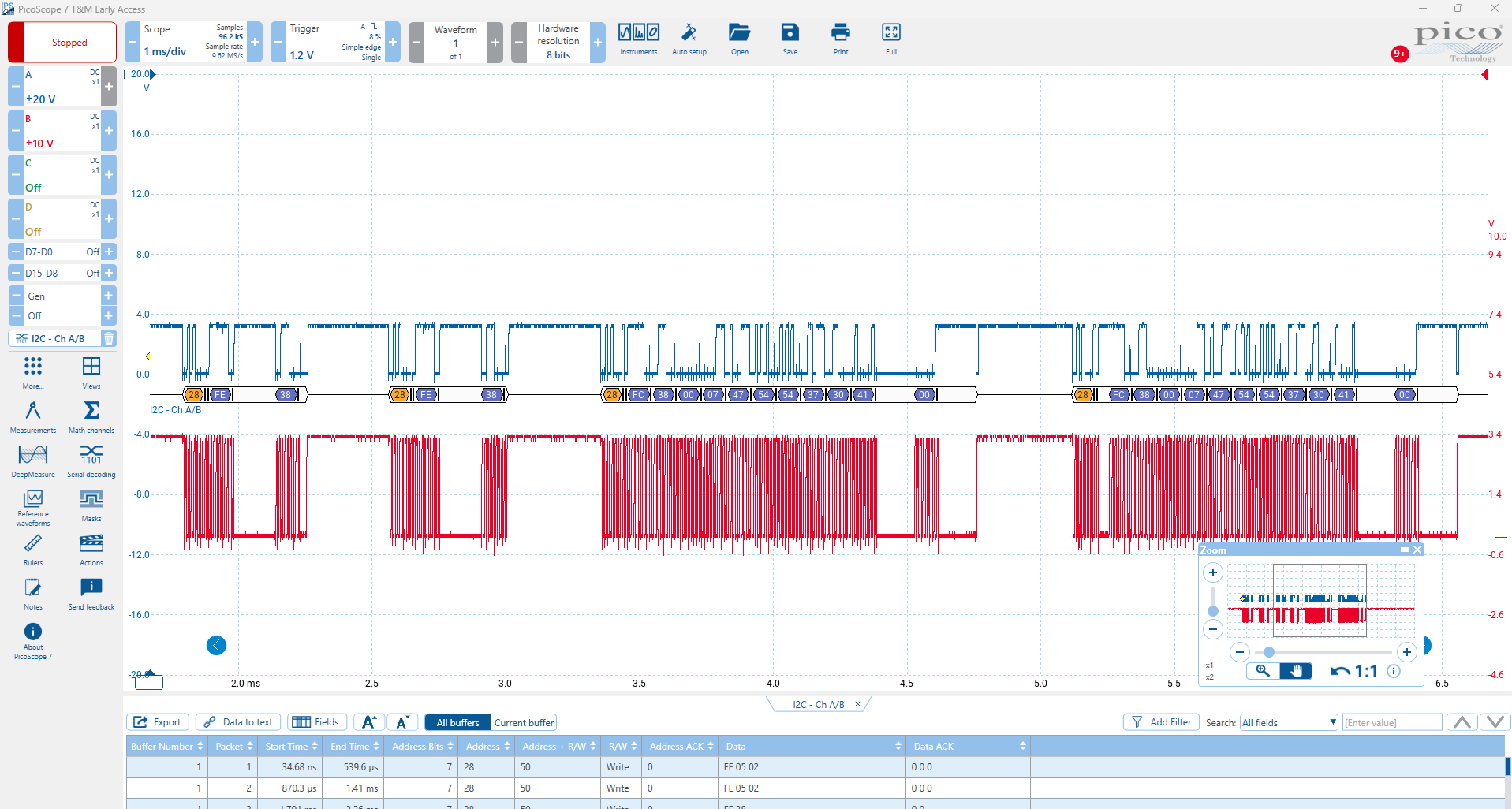The image size is (1512, 809).
Task: Open channel B ±10 V range options
Action: (62, 131)
